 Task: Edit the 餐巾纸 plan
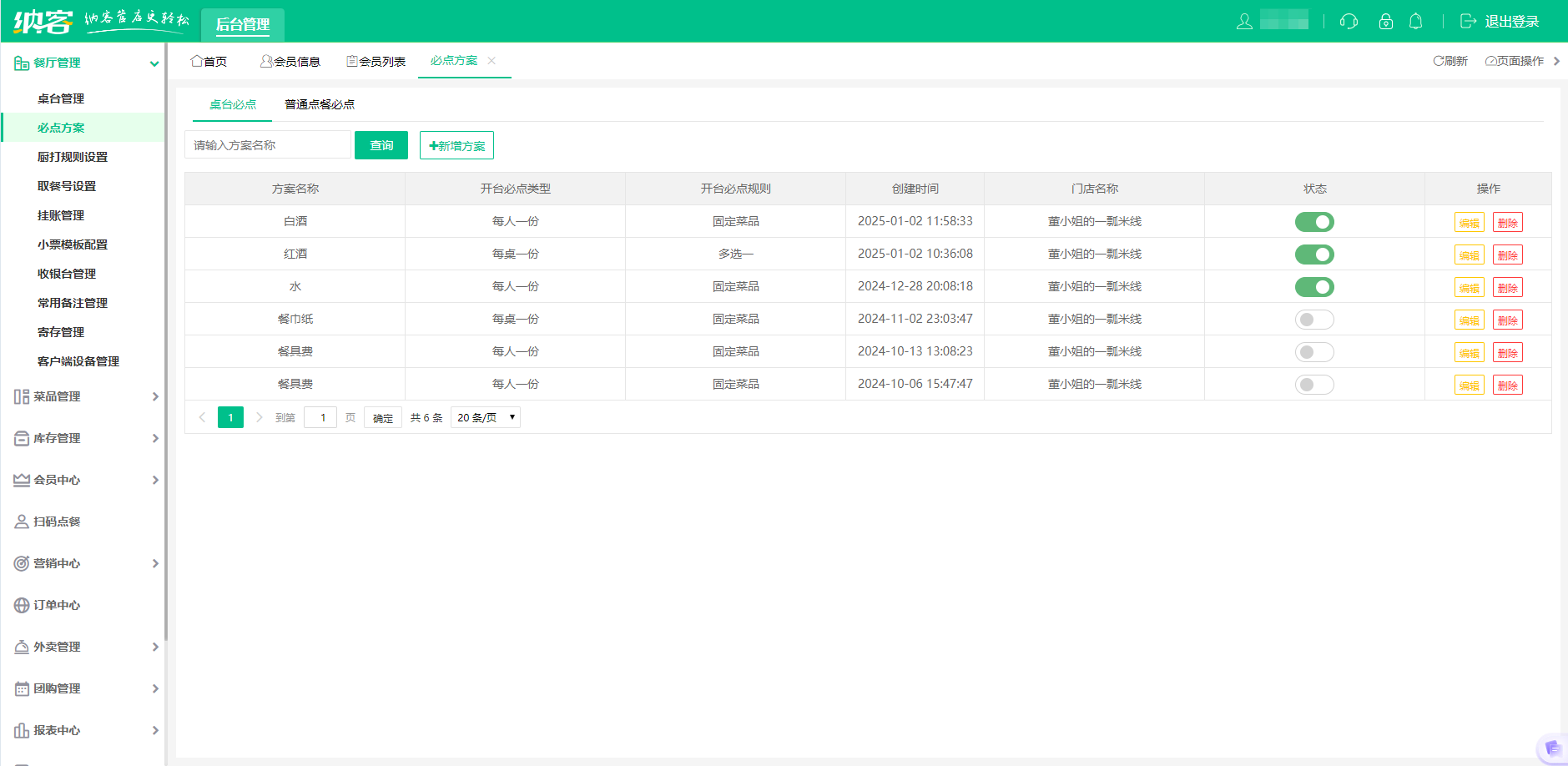1470,320
